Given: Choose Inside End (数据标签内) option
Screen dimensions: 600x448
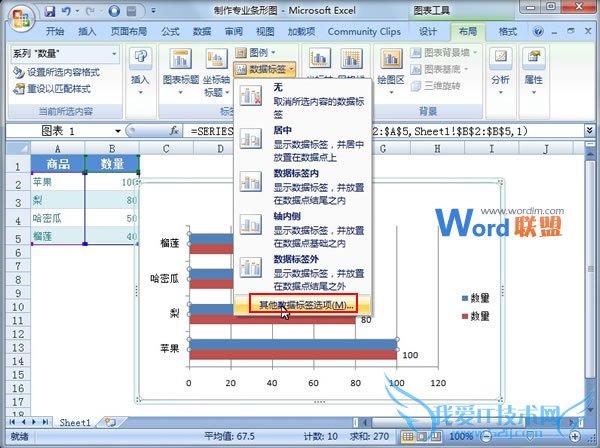Looking at the screenshot, I should 302,187.
